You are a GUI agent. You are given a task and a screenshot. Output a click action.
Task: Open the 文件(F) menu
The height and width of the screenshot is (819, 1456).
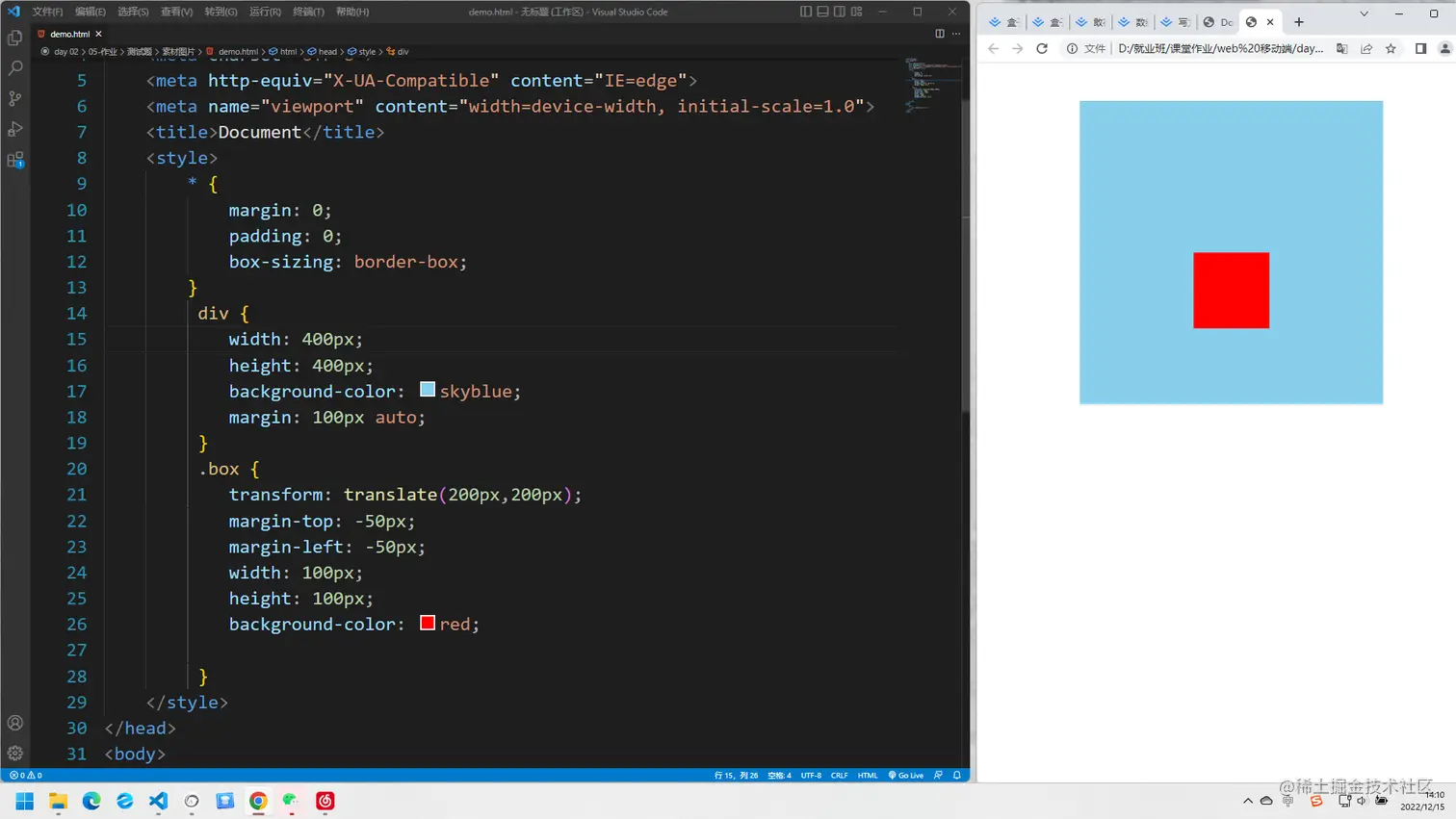click(47, 12)
